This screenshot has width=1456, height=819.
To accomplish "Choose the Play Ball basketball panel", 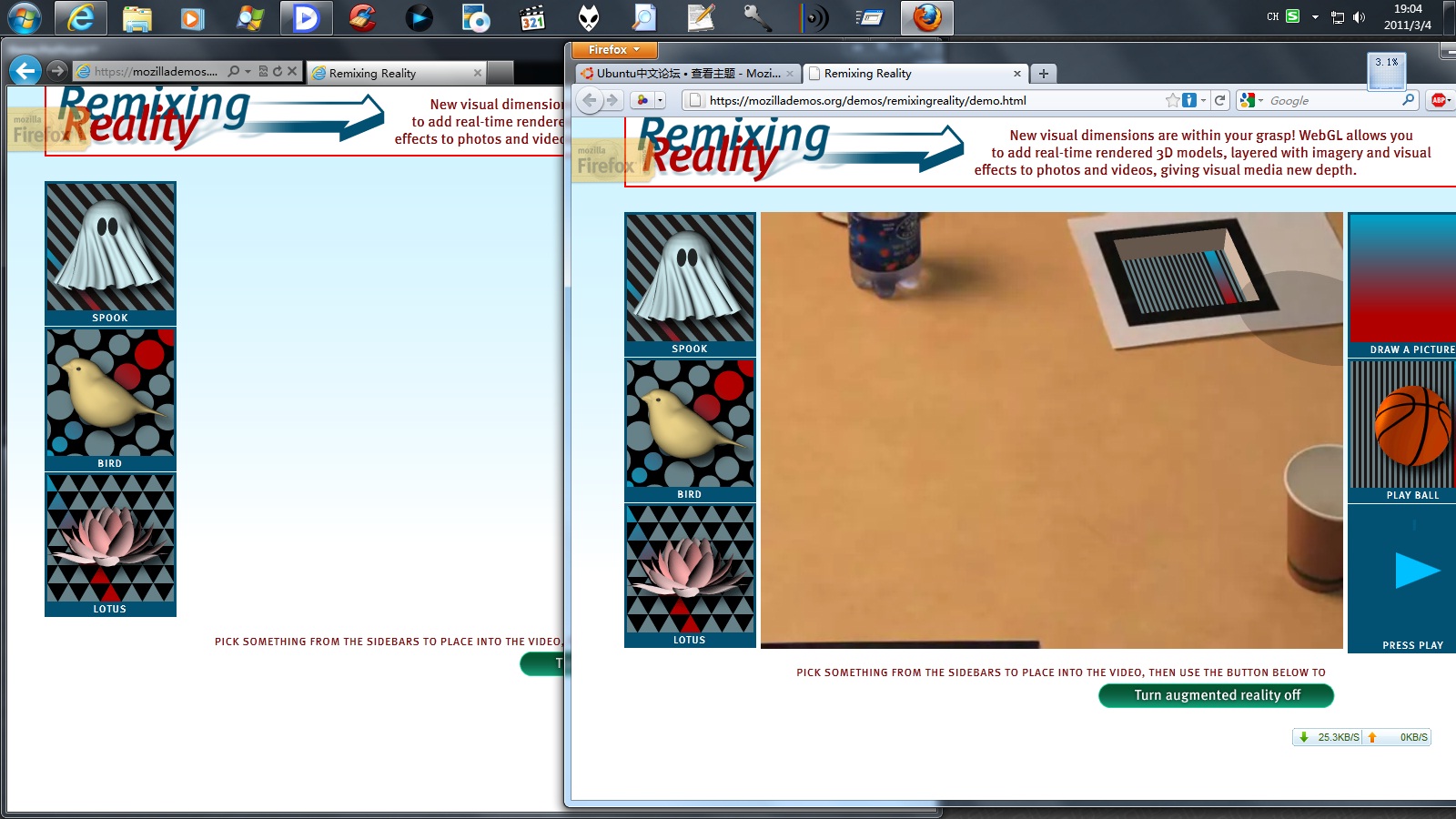I will click(x=1401, y=430).
